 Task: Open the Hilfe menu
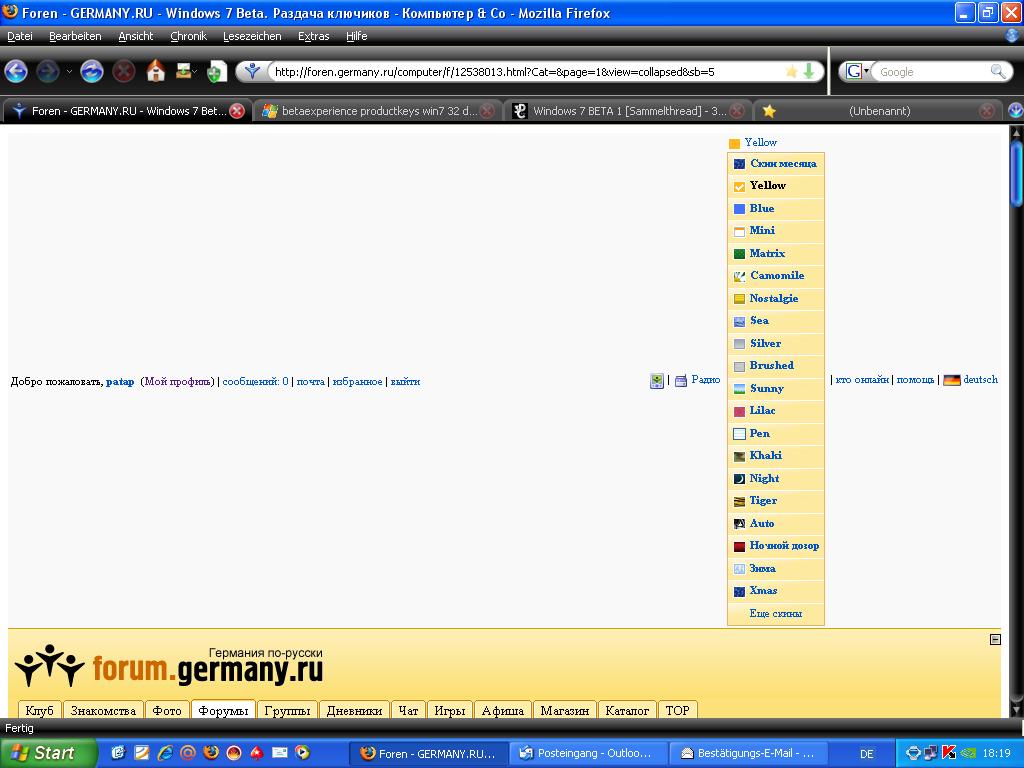(357, 36)
